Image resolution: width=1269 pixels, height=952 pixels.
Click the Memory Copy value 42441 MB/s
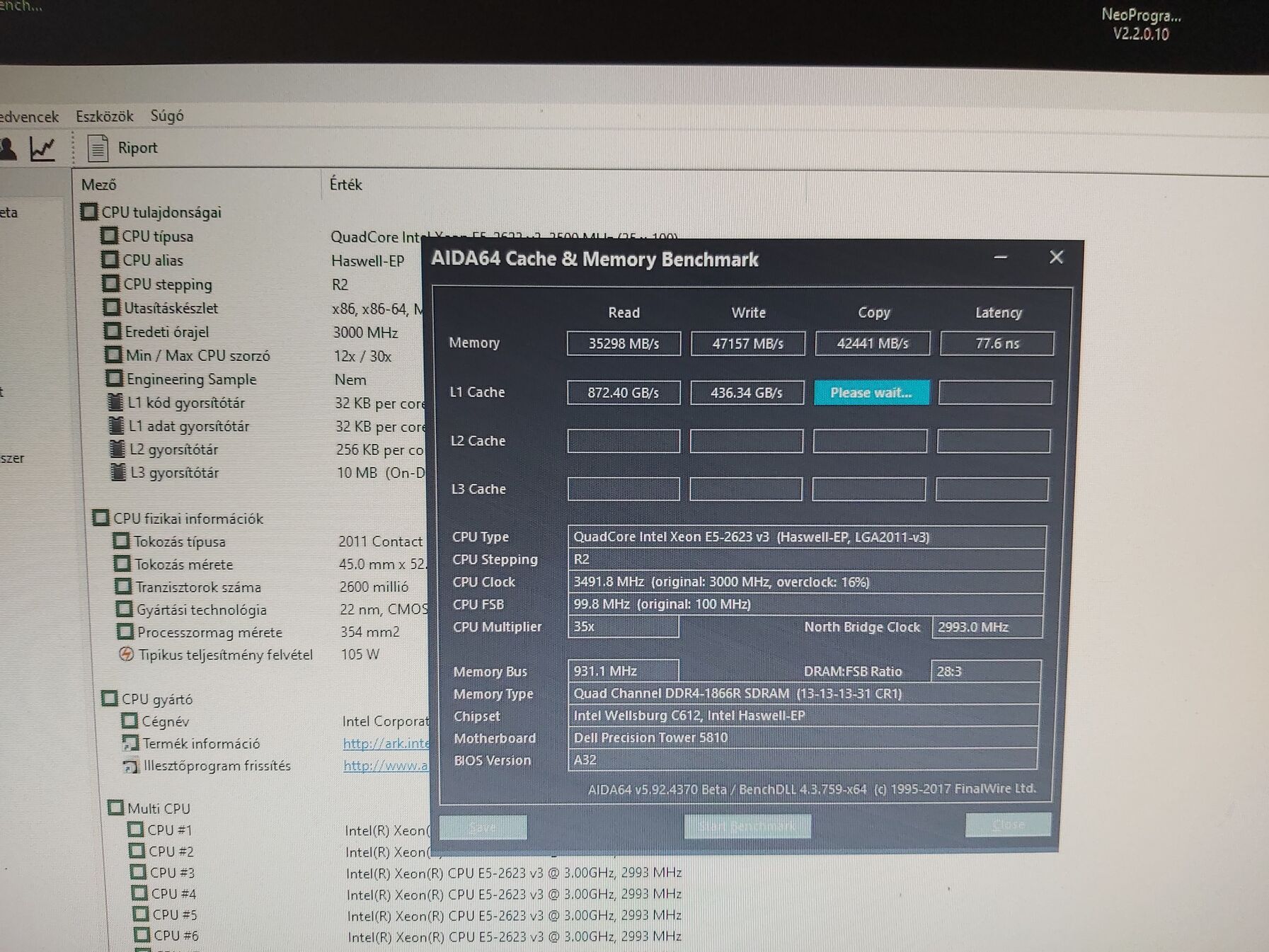point(873,343)
